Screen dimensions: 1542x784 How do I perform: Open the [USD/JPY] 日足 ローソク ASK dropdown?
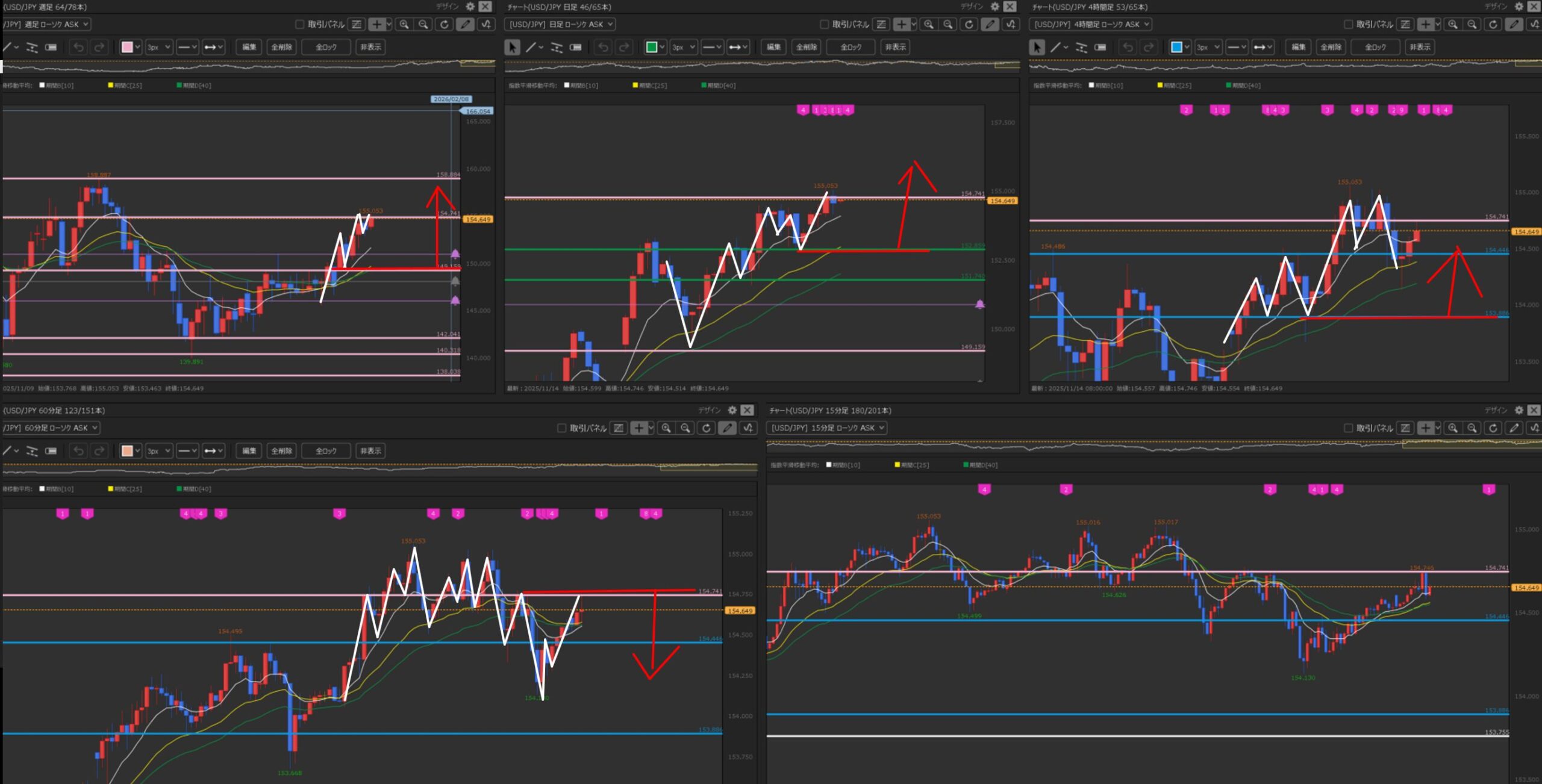560,24
